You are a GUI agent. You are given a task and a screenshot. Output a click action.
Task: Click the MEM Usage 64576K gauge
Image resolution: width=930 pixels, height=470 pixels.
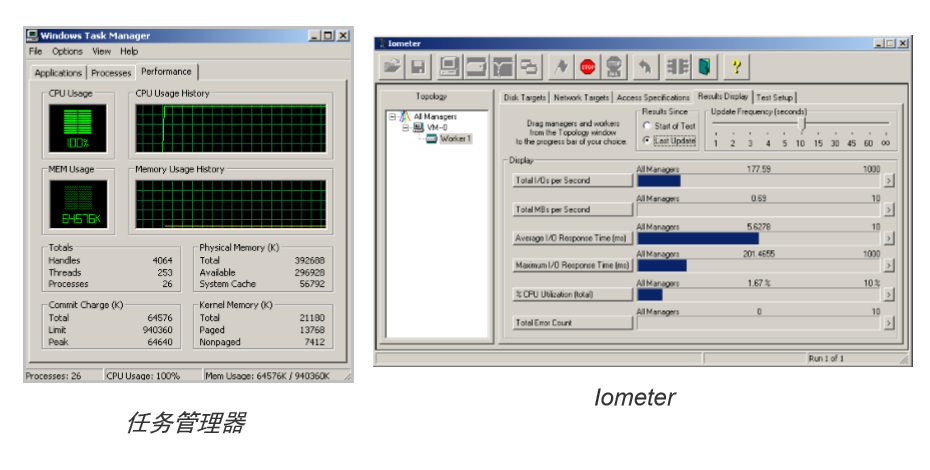(78, 204)
